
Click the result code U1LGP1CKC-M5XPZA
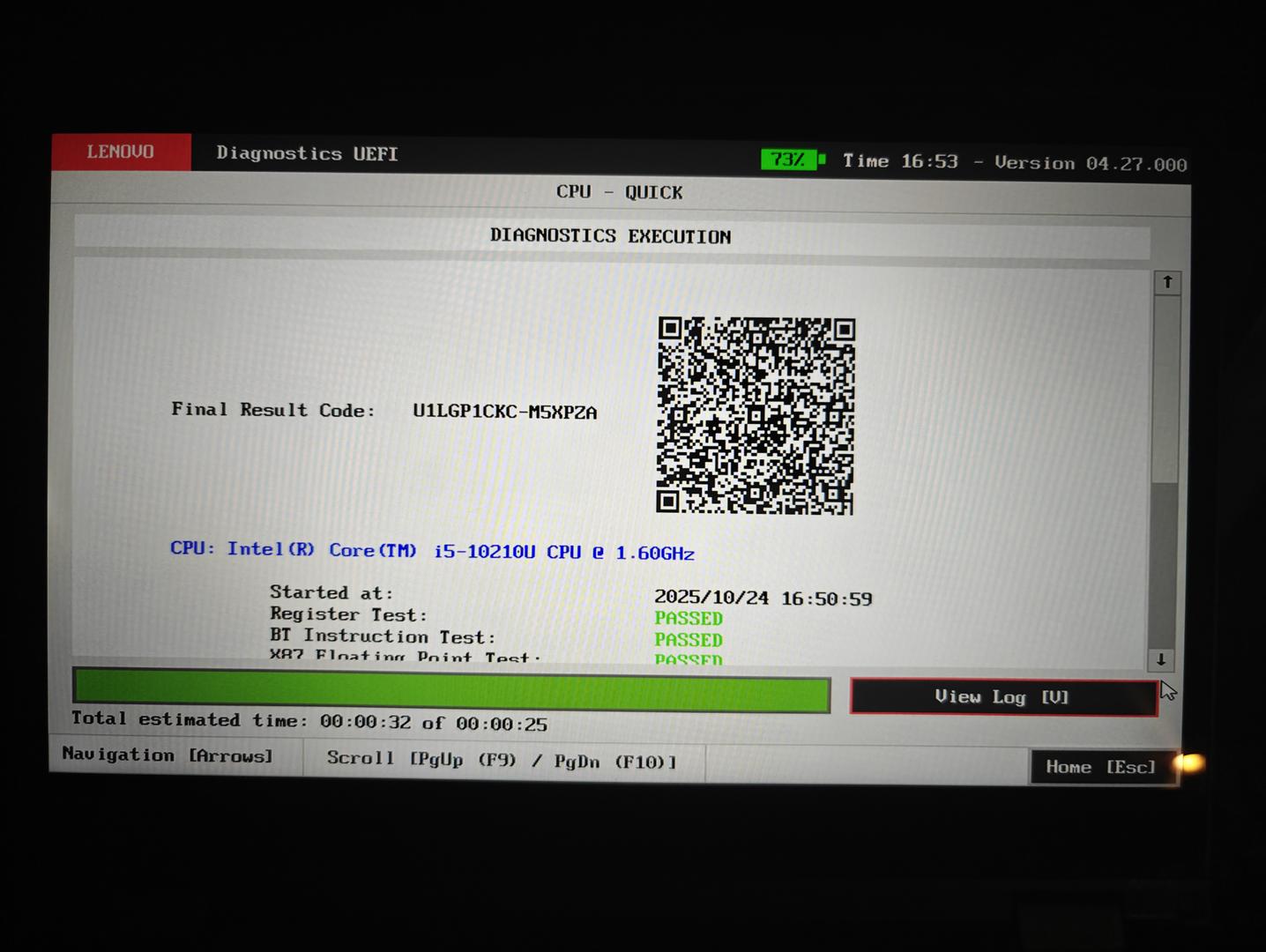click(504, 412)
